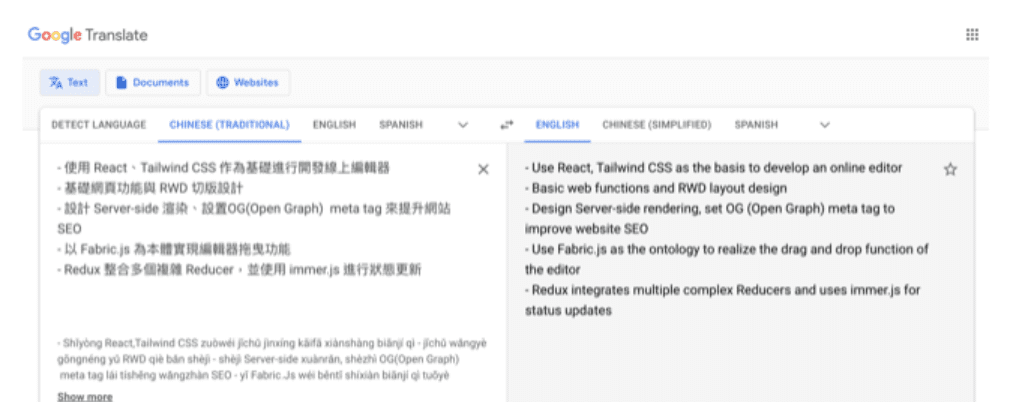Viewport: 1013px width, 402px height.
Task: Click the pinyin transliteration starting 'Shǐyòng React'
Action: pos(272,359)
